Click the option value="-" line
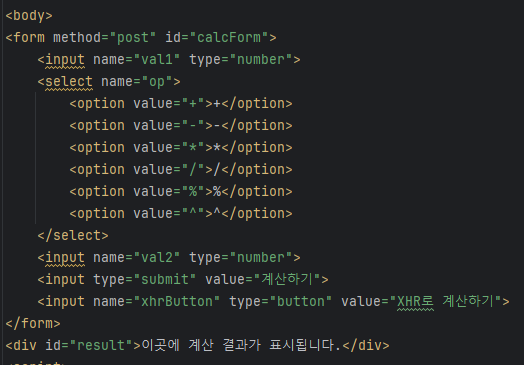This screenshot has height=365, width=524. 181,126
